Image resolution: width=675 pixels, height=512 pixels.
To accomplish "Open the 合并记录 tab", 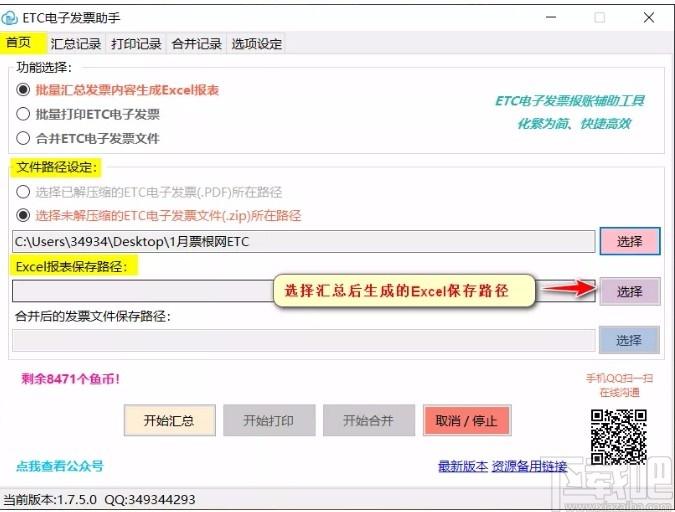I will pyautogui.click(x=196, y=44).
